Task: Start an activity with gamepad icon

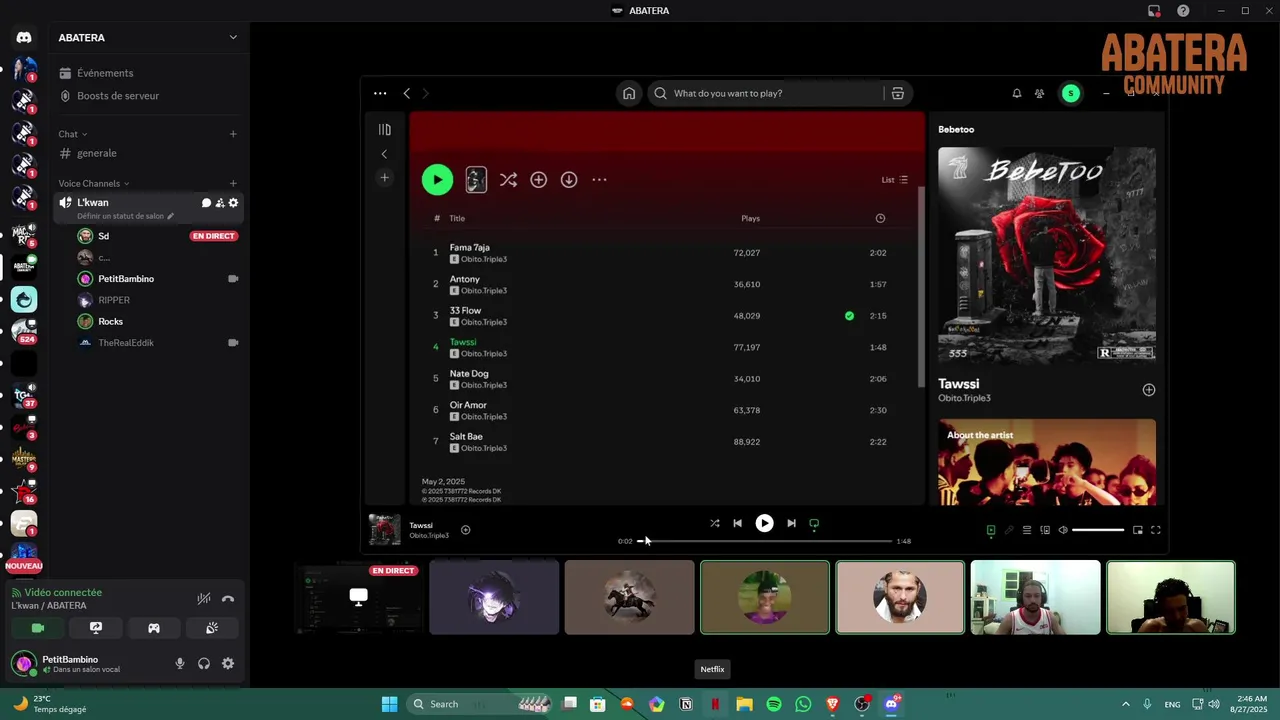Action: click(154, 628)
